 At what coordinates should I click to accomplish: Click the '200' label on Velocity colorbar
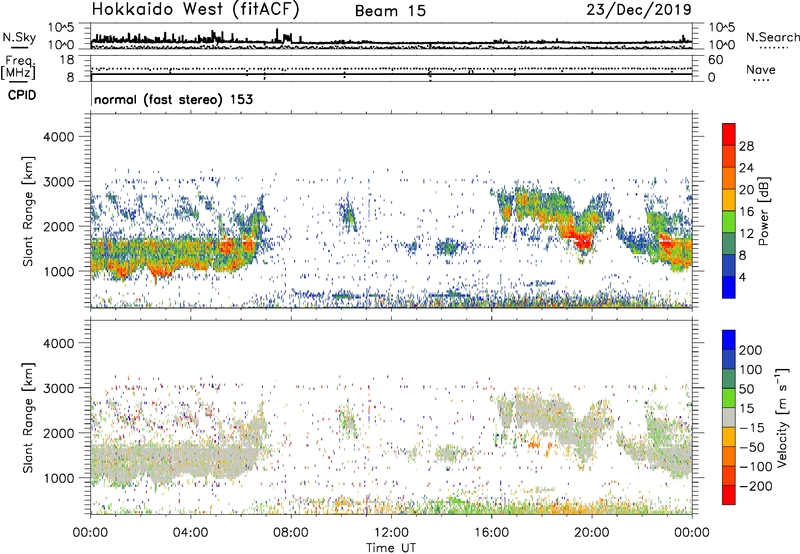pos(751,350)
